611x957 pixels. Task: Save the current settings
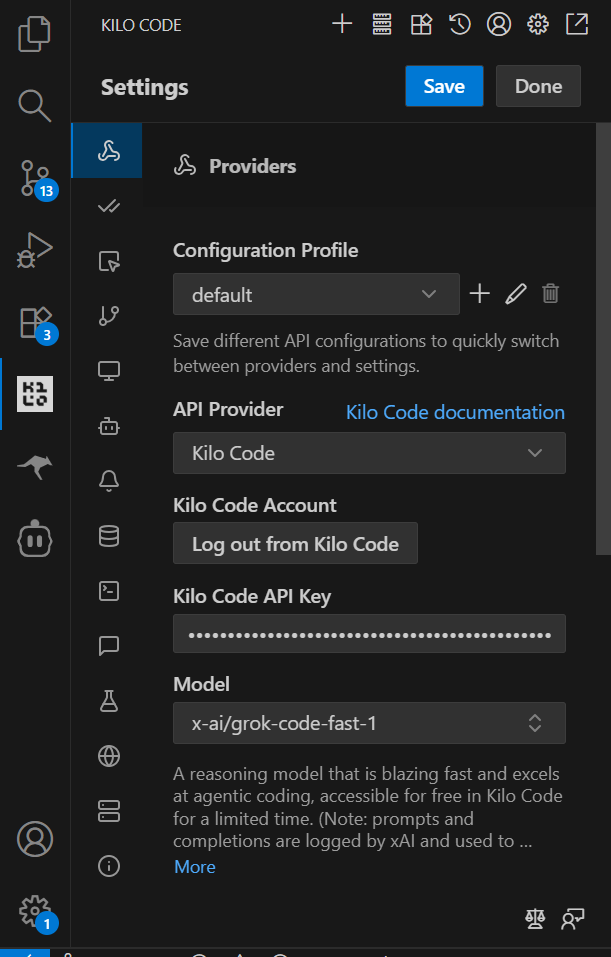point(444,86)
